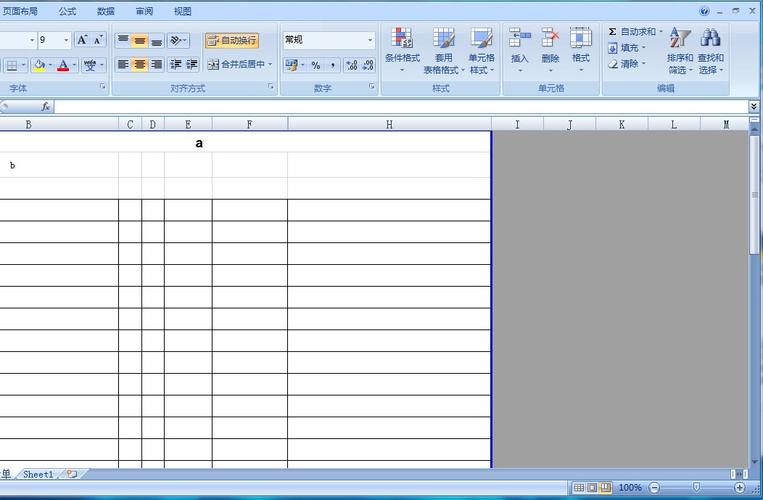Select the Sheet1 worksheet tab
763x500 pixels.
(38, 474)
